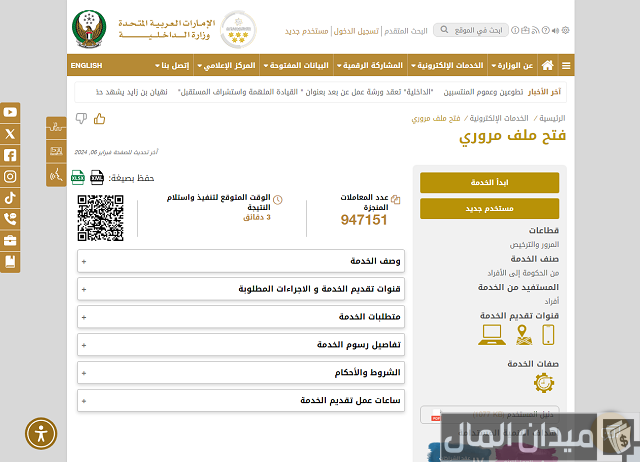This screenshot has width=640, height=462.
Task: Expand the الشروط والأحكام section
Action: click(241, 373)
